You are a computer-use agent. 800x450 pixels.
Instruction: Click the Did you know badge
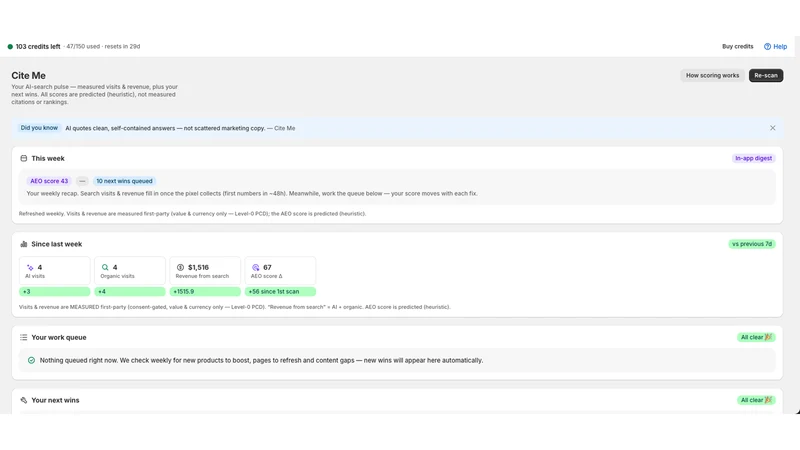[39, 128]
